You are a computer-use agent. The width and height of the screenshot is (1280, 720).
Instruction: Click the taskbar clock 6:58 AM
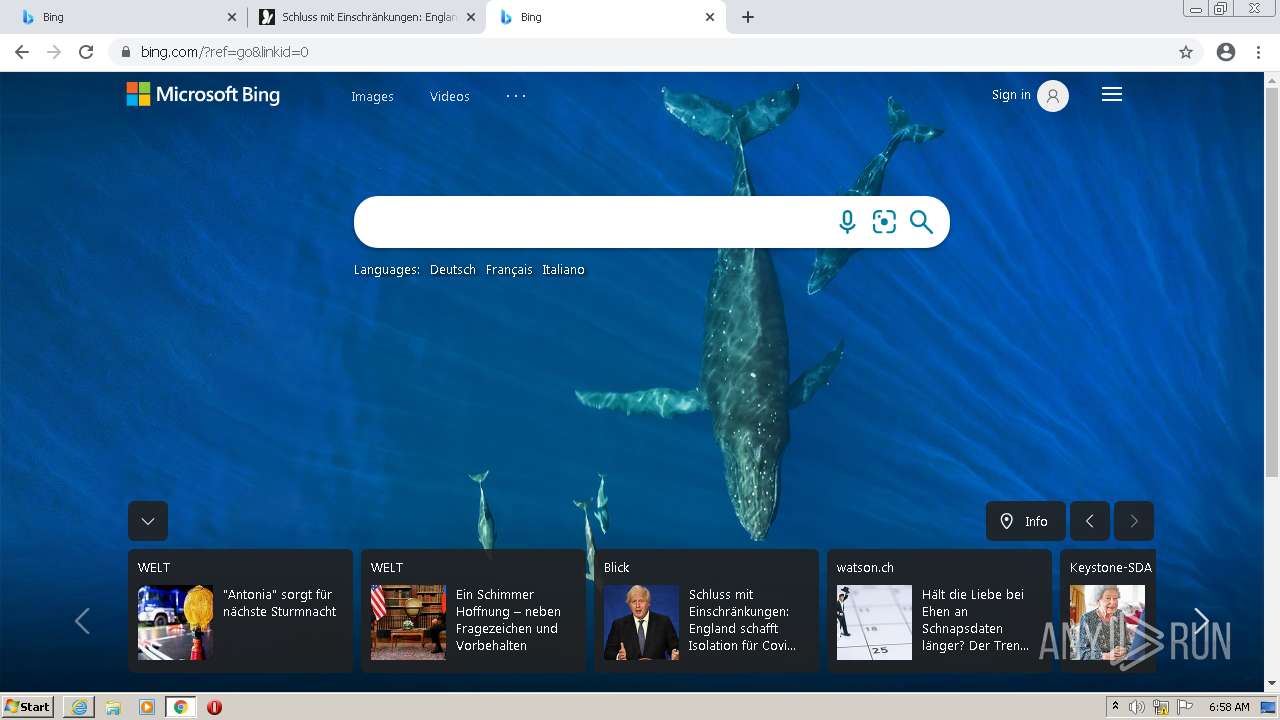(x=1229, y=707)
